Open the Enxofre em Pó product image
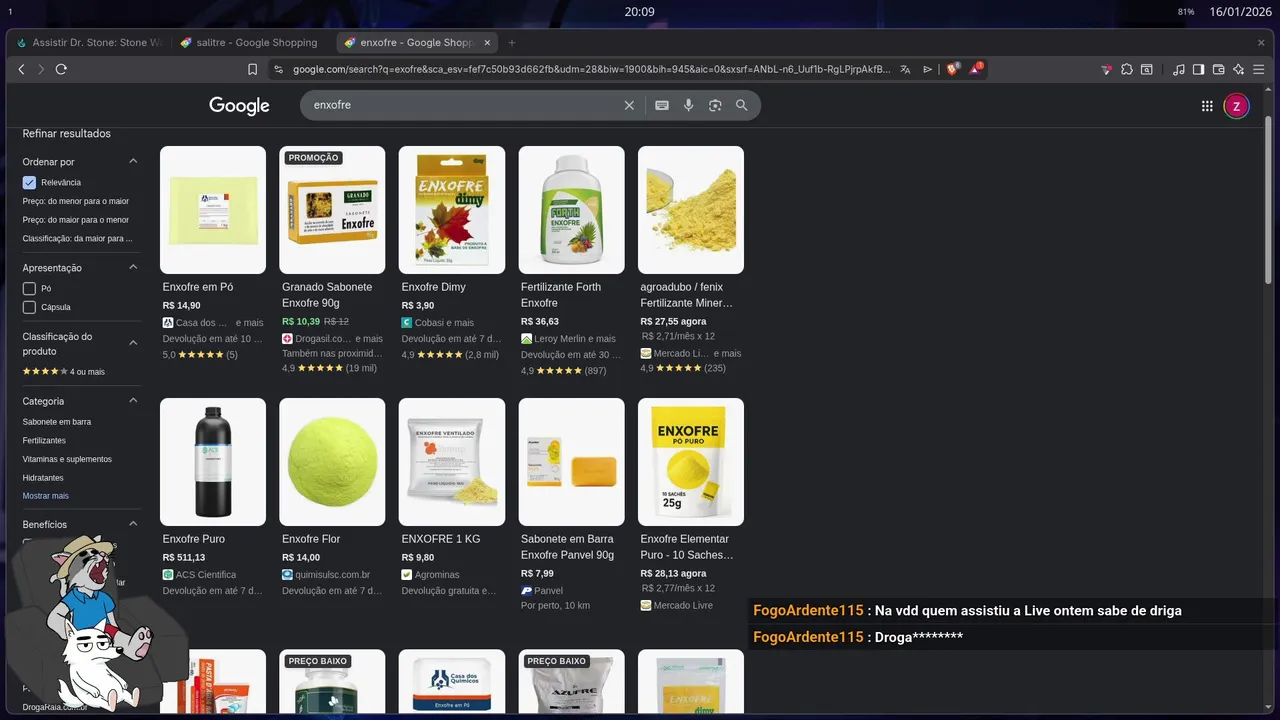Screen dimensions: 1280x720 coord(213,210)
